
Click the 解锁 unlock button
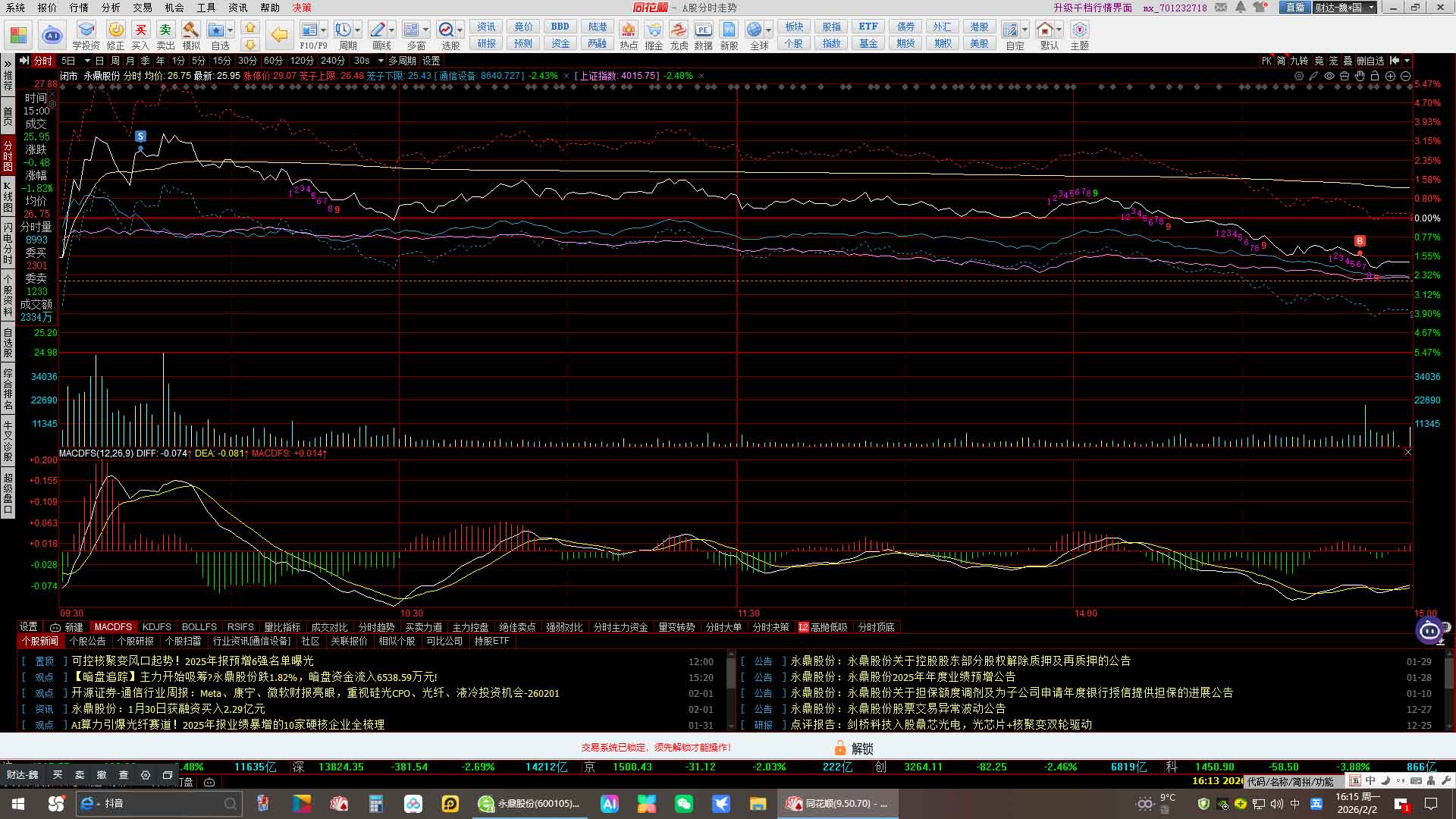pyautogui.click(x=855, y=748)
